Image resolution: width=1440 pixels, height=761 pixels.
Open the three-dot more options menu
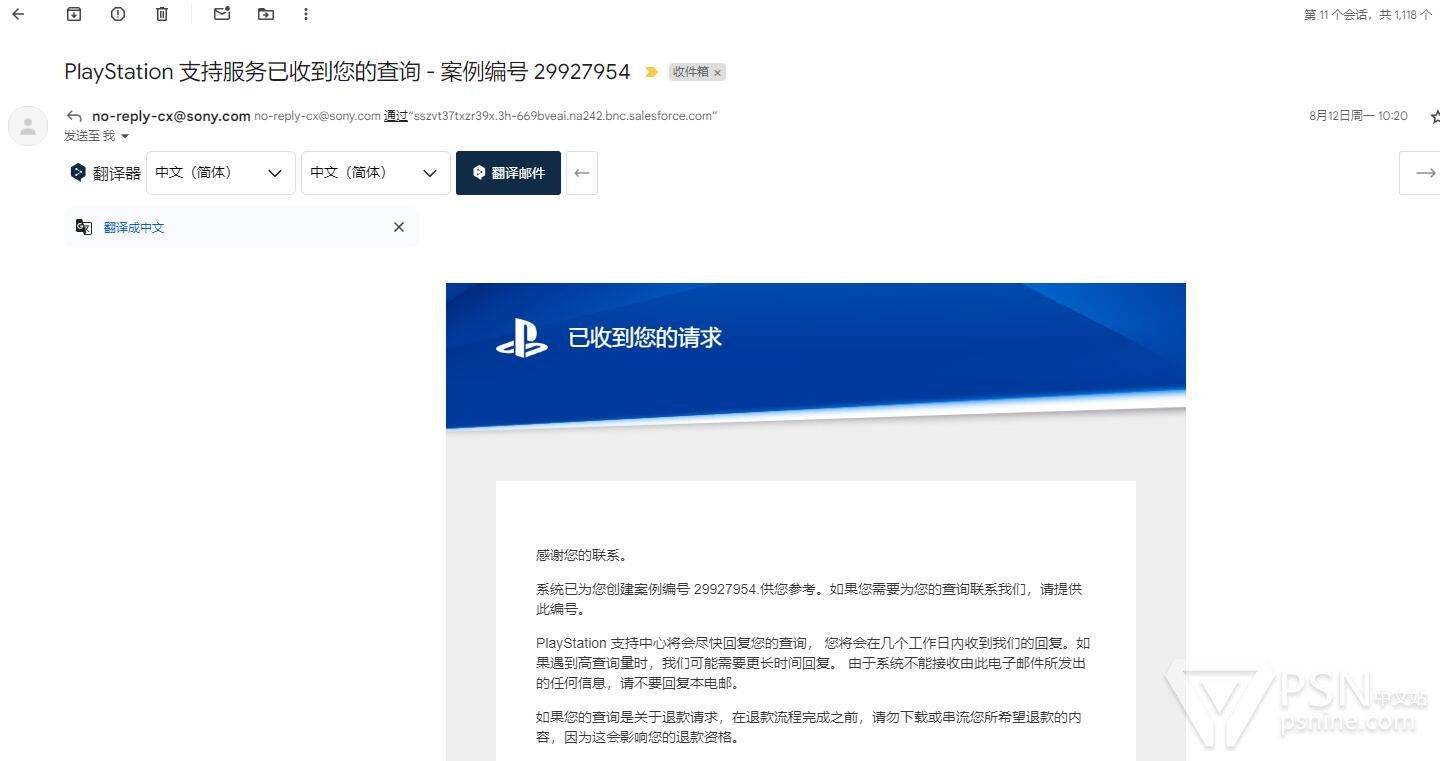point(305,14)
